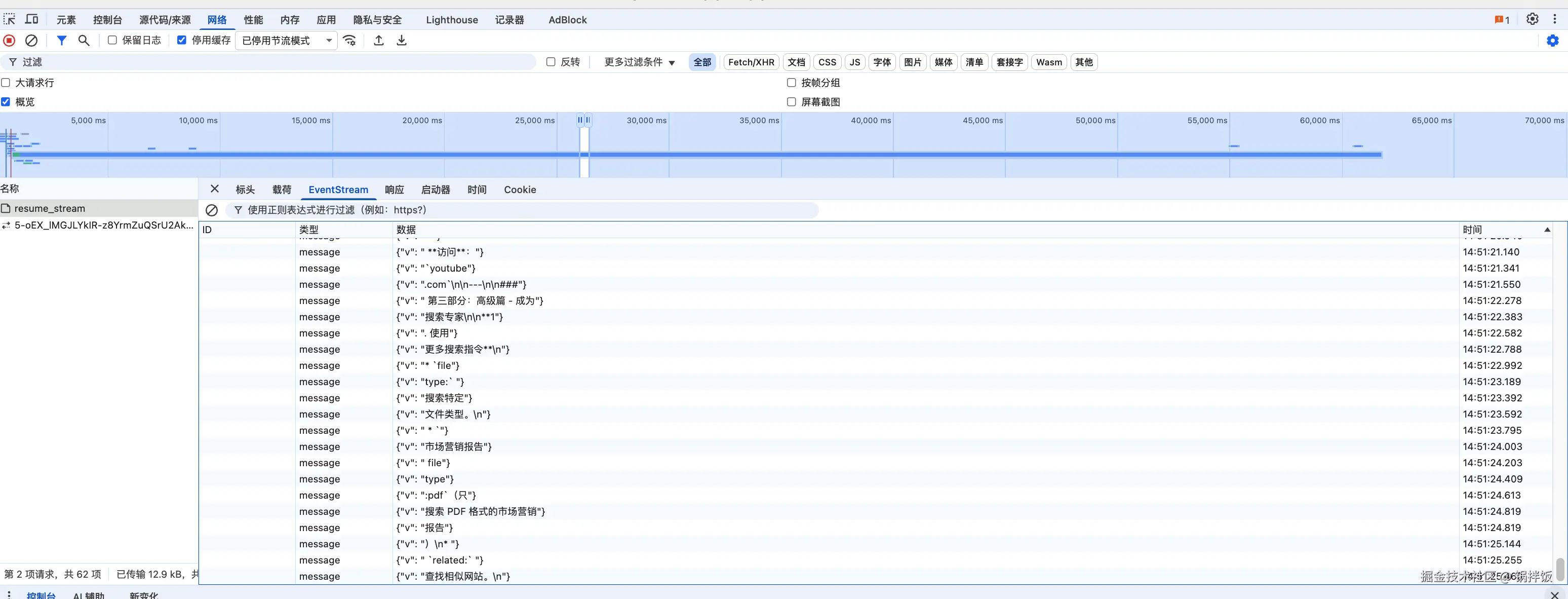Open DevTools settings gear
1568x599 pixels.
(1532, 19)
